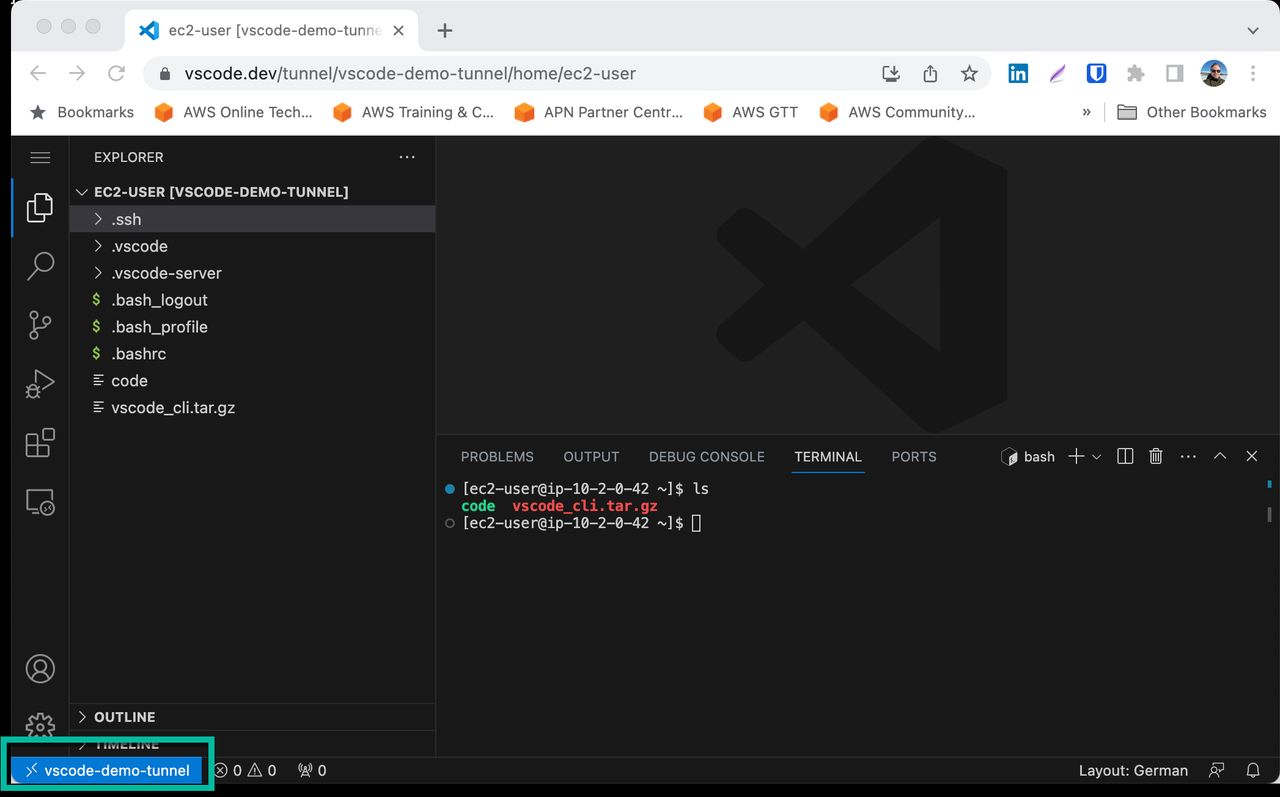This screenshot has width=1280, height=797.
Task: Click the feedback icon in status bar
Action: tap(1217, 770)
